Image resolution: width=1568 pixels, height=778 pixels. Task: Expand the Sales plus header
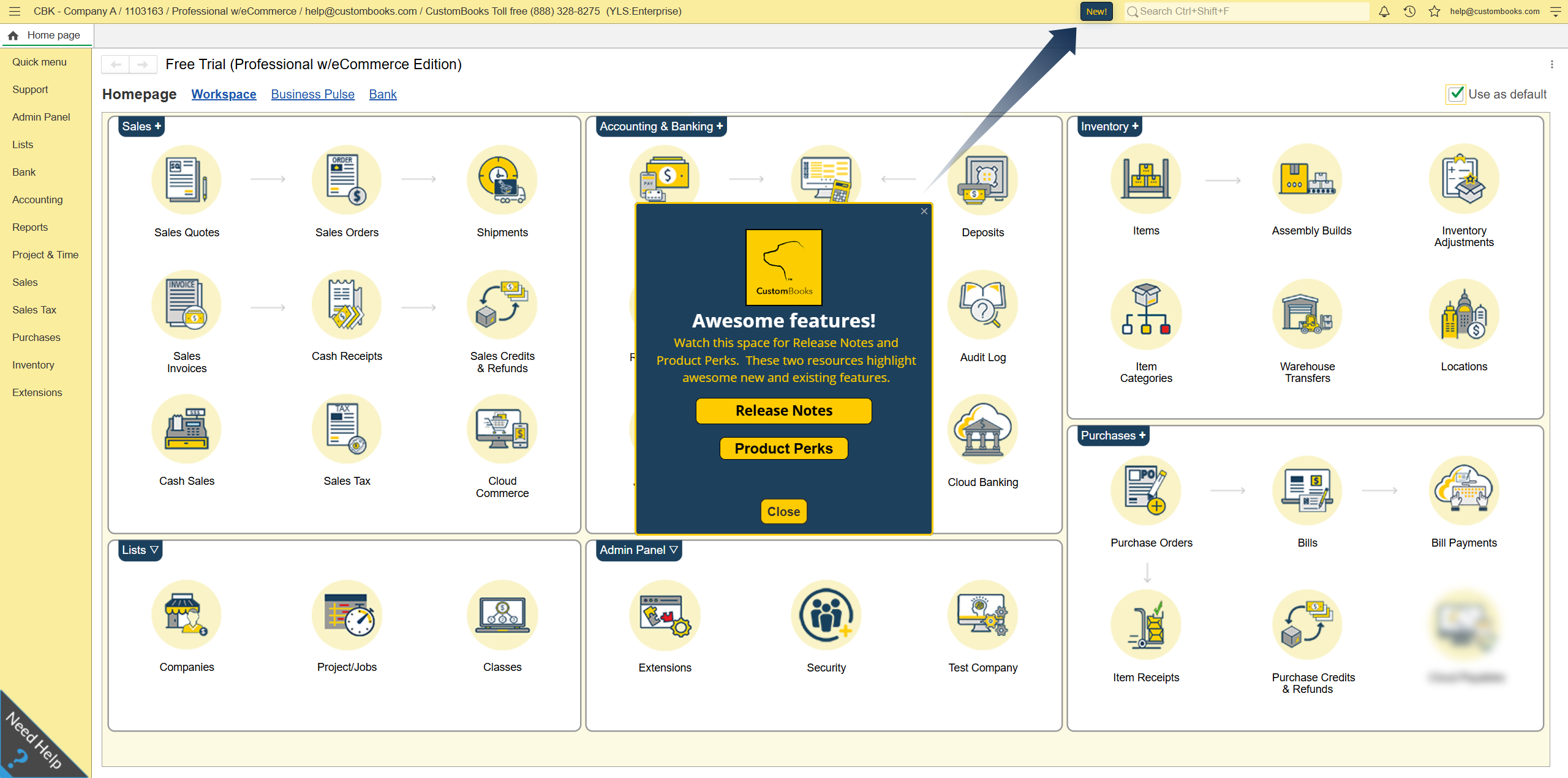pyautogui.click(x=141, y=126)
